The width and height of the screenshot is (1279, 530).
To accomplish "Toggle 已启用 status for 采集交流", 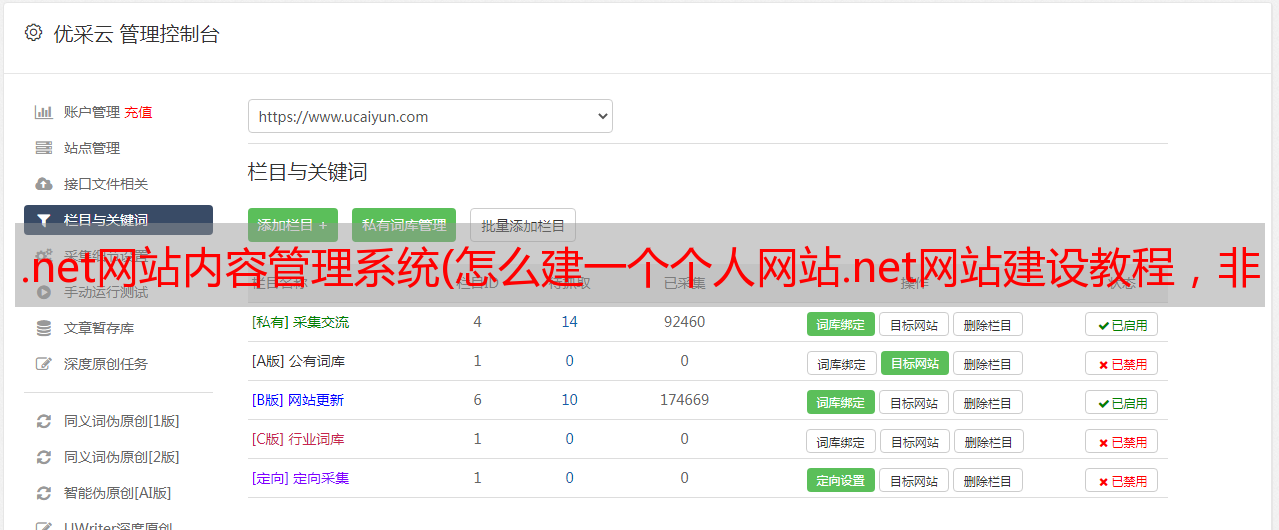I will pos(1122,324).
